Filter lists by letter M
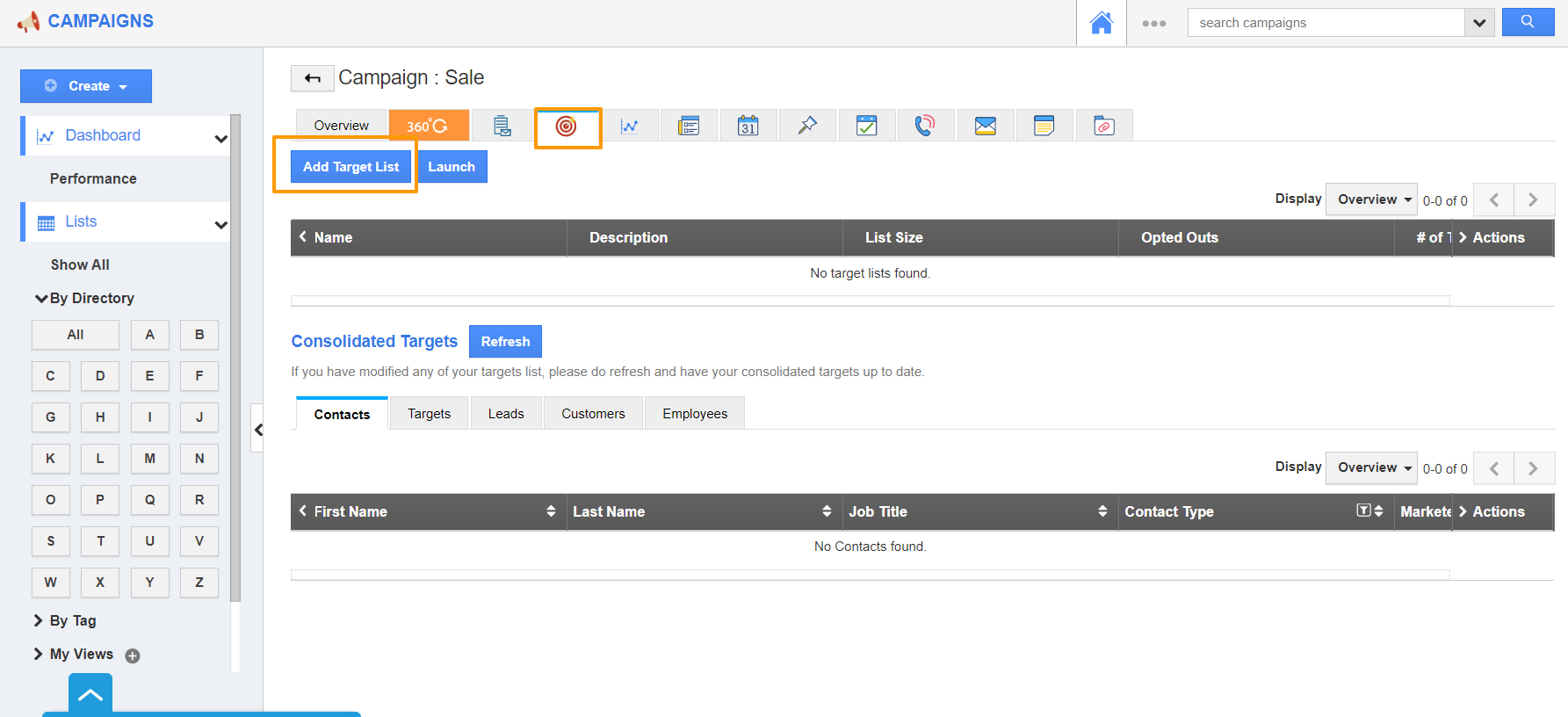 (149, 459)
